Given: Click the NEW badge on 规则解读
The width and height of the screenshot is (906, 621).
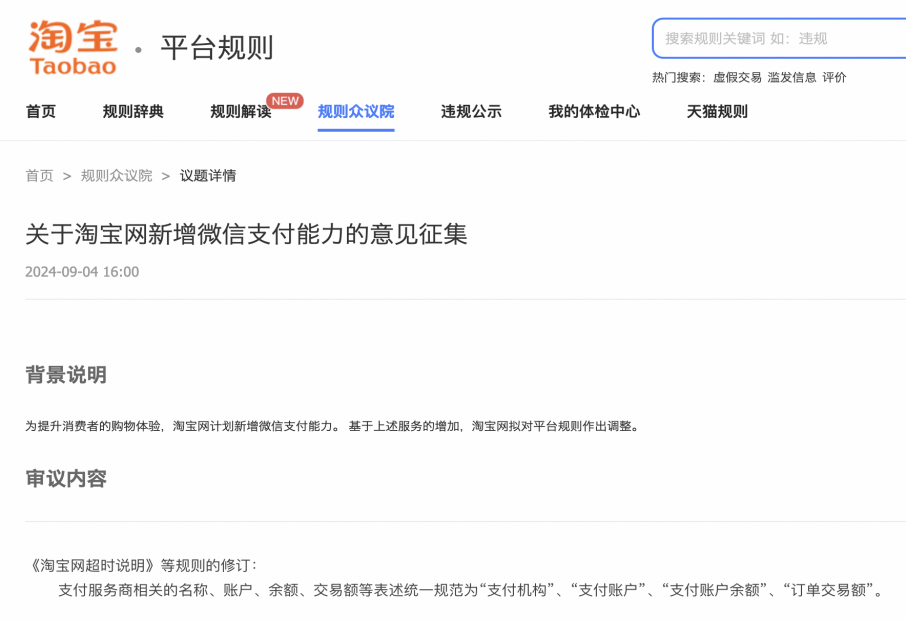Looking at the screenshot, I should pyautogui.click(x=285, y=101).
